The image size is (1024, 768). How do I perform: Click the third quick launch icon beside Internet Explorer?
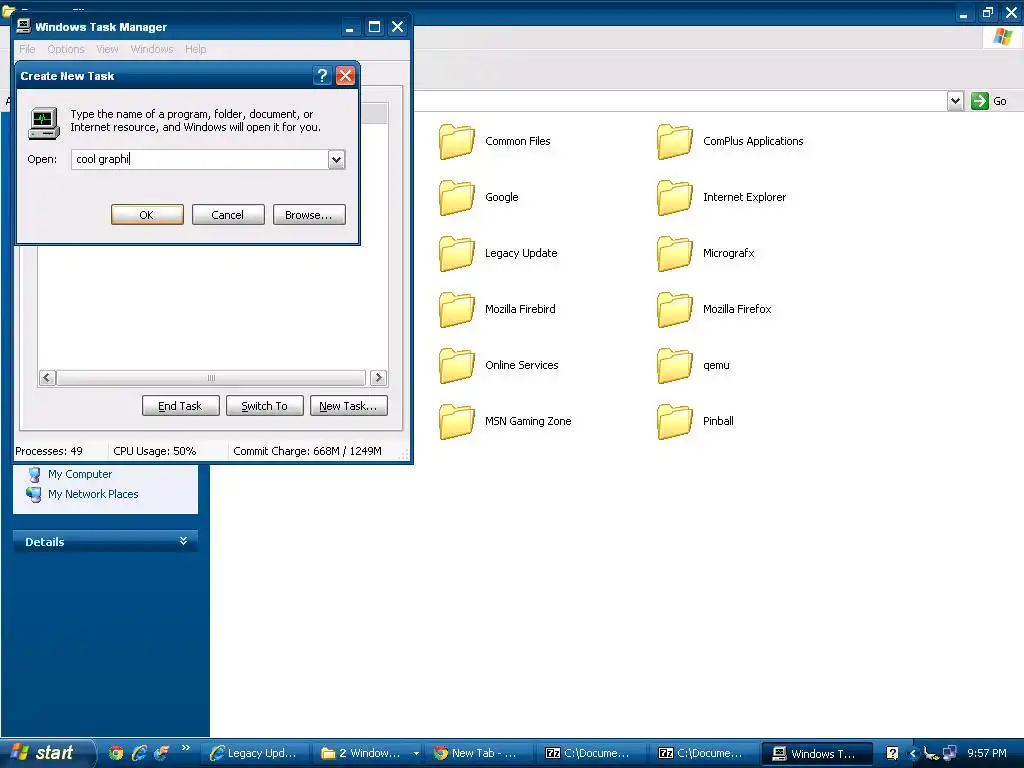[161, 753]
